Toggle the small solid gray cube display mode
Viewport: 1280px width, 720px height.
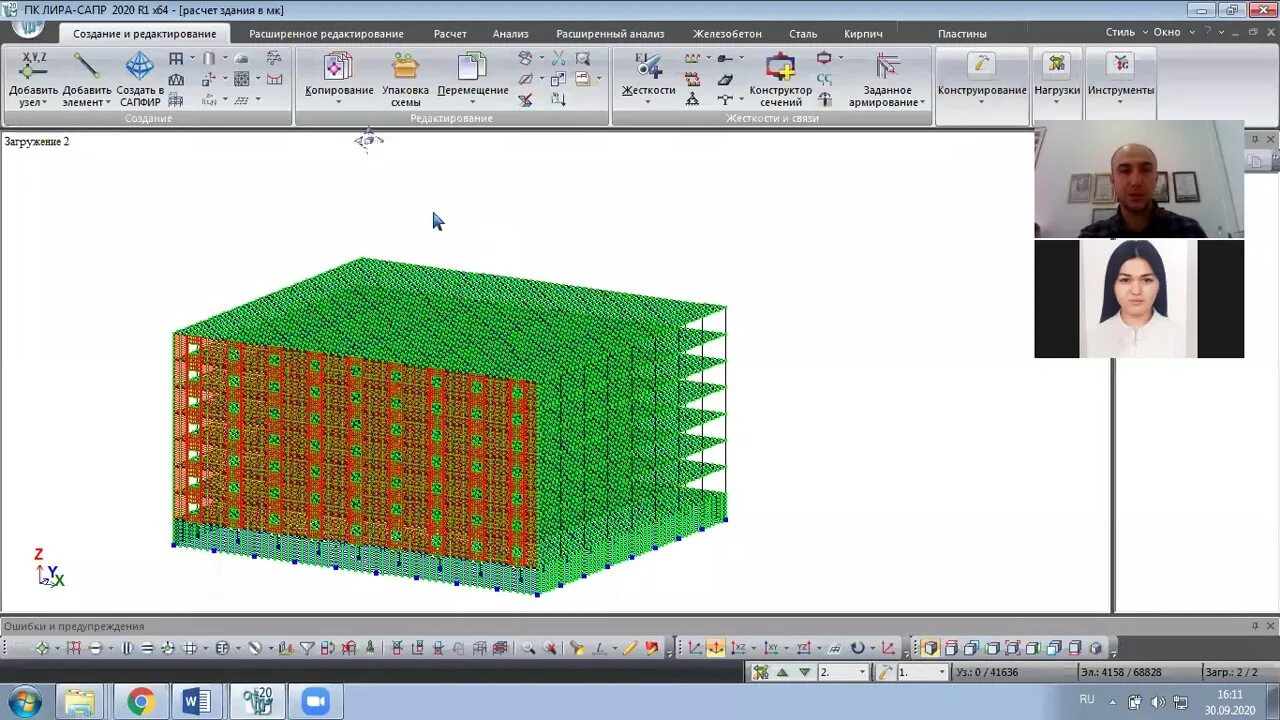[x=1095, y=648]
